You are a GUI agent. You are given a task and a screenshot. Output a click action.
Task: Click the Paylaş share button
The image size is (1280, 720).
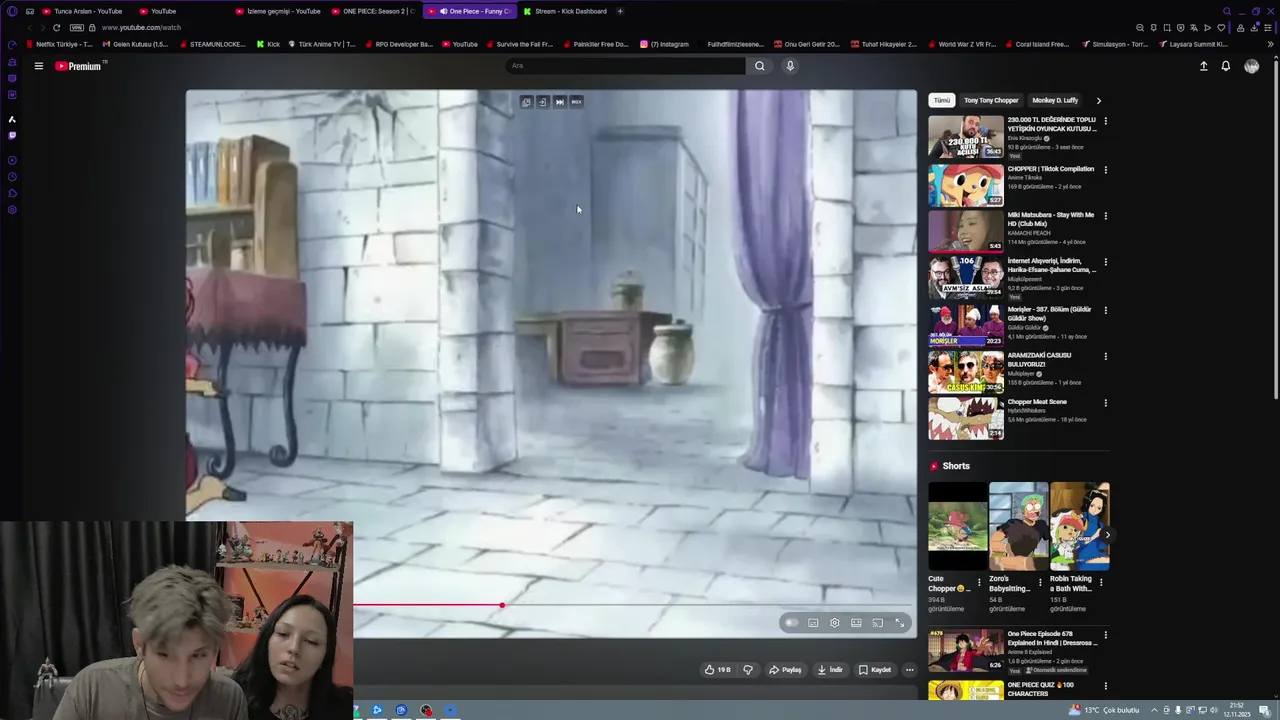(785, 670)
